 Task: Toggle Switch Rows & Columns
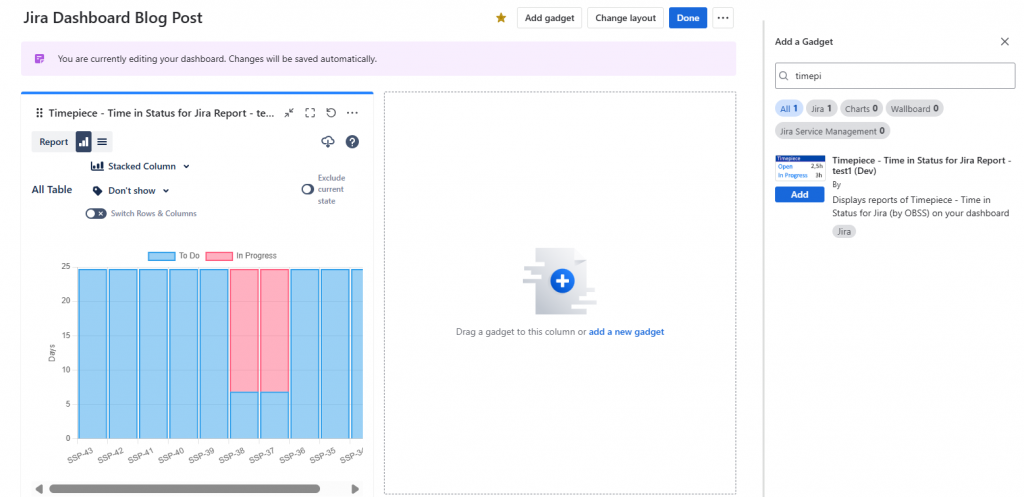tap(96, 213)
